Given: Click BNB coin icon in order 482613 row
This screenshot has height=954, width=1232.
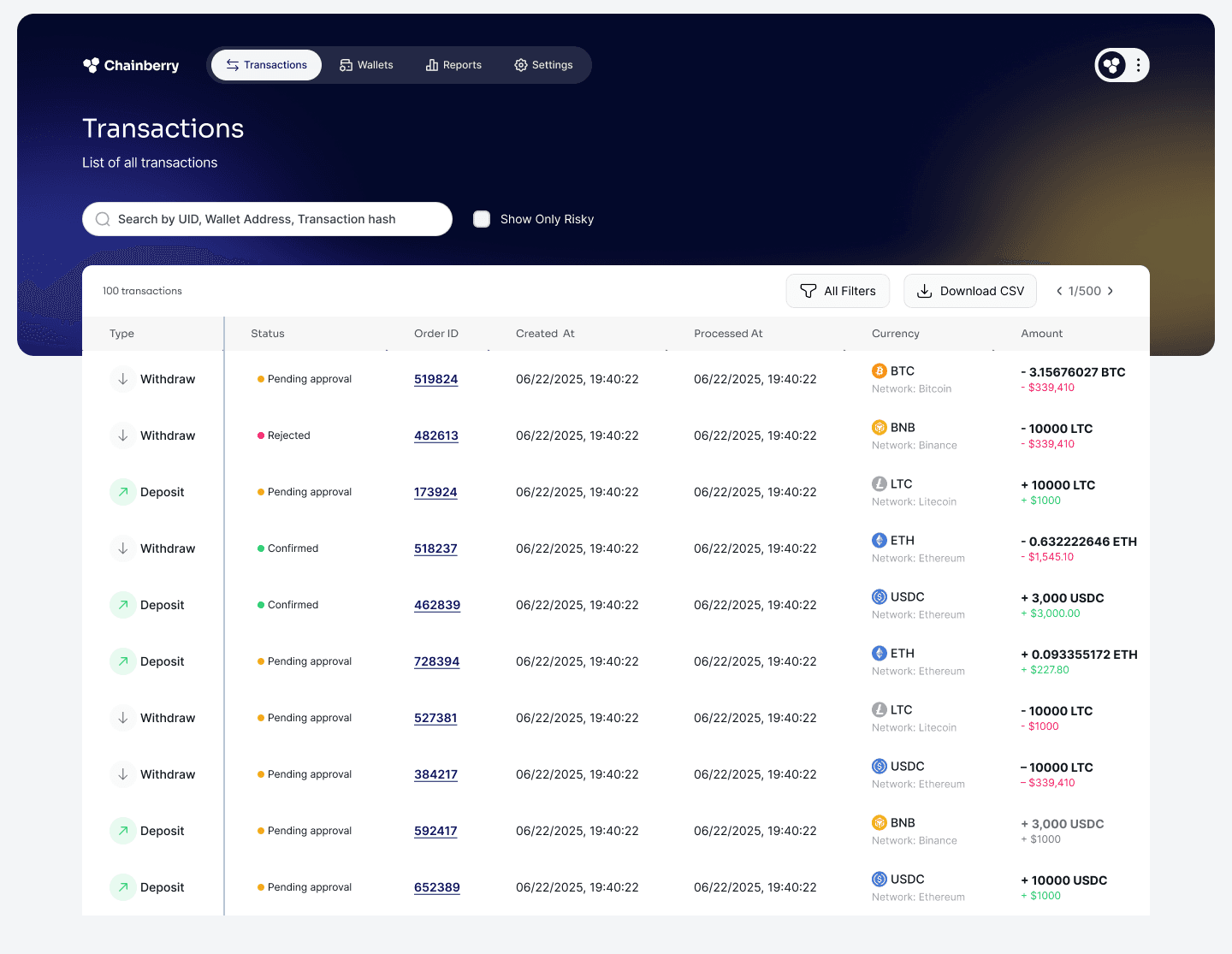Looking at the screenshot, I should (x=880, y=427).
